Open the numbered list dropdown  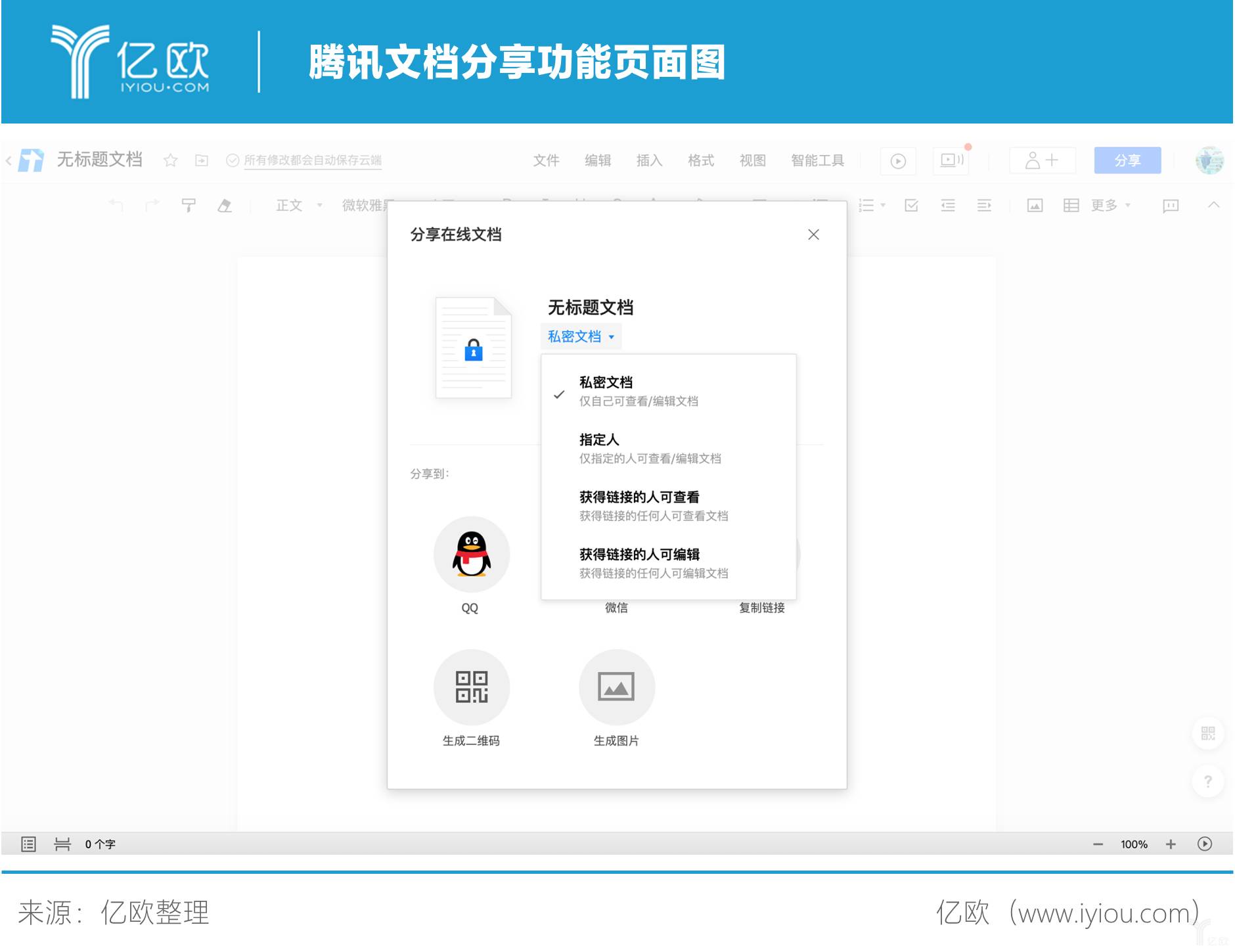[x=872, y=206]
